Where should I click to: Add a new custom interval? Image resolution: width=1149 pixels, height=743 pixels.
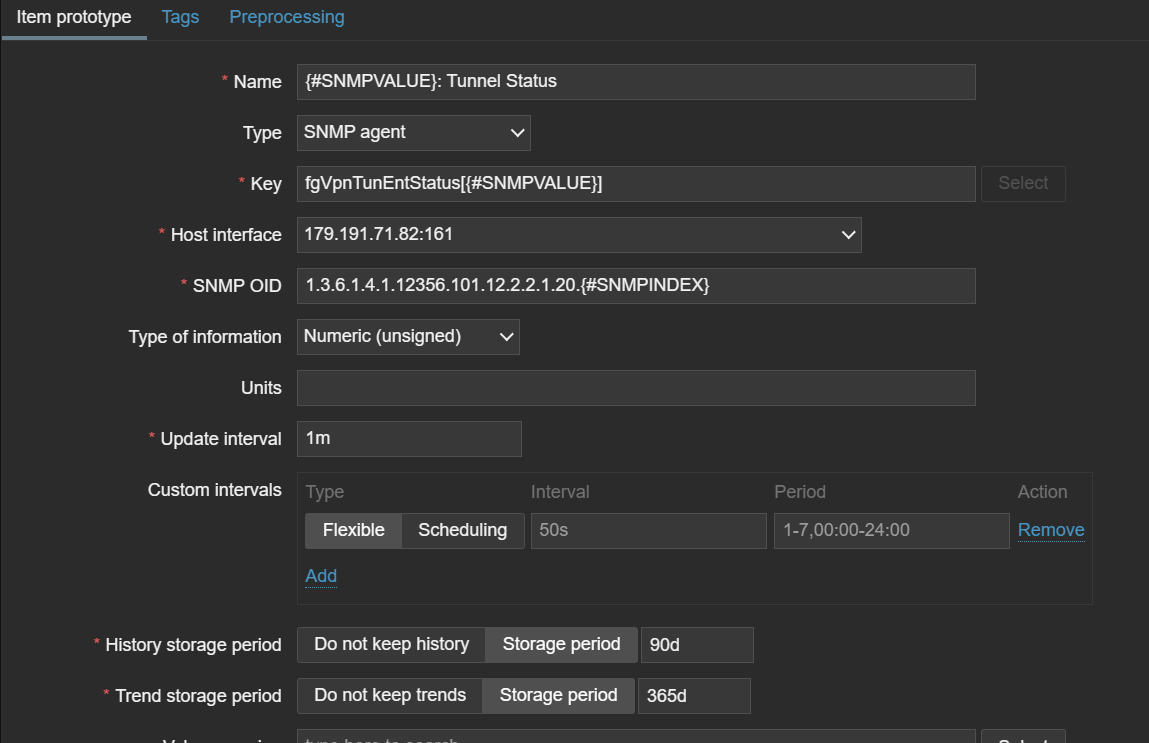click(x=321, y=576)
